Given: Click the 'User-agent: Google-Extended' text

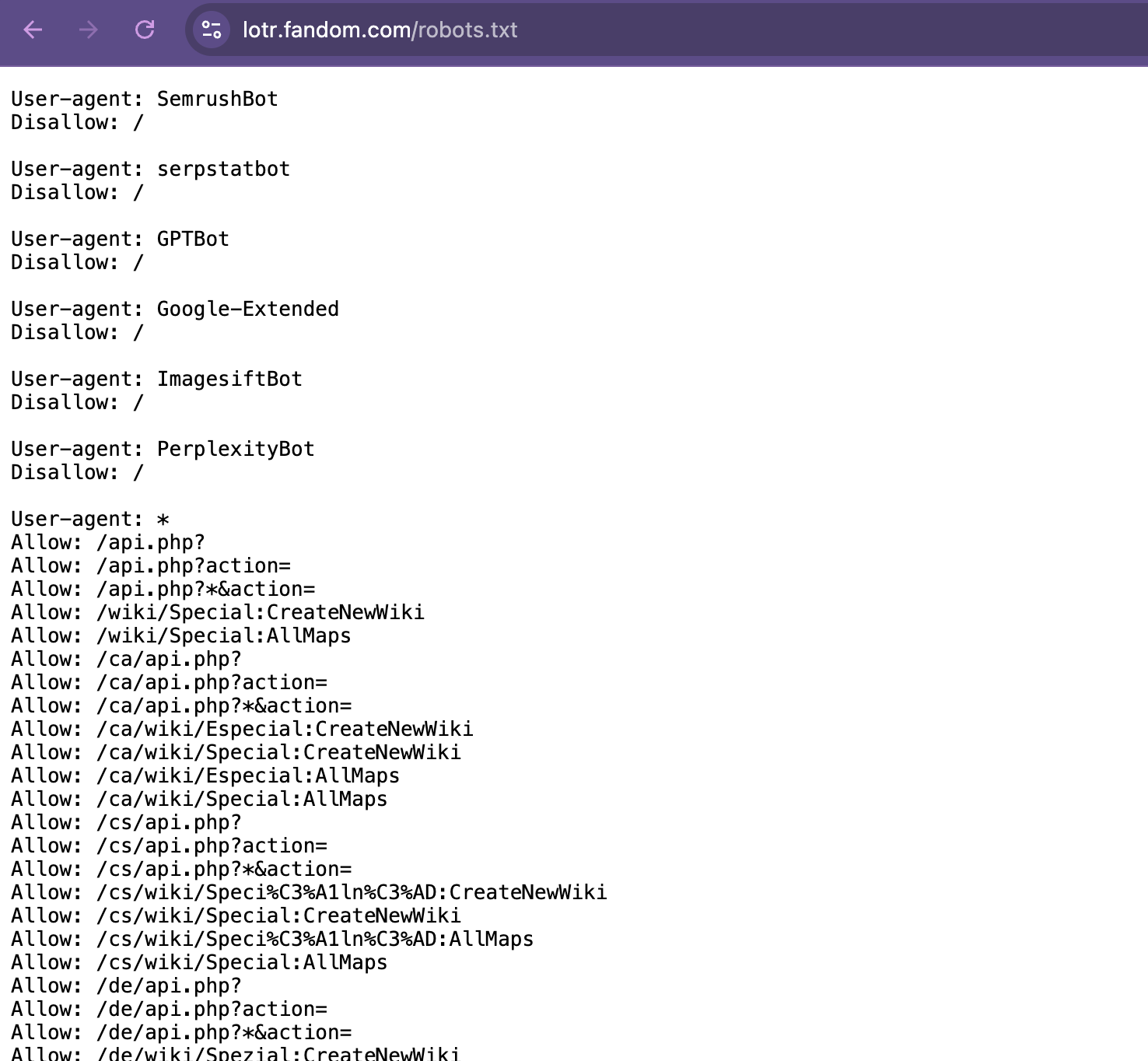Looking at the screenshot, I should (175, 309).
